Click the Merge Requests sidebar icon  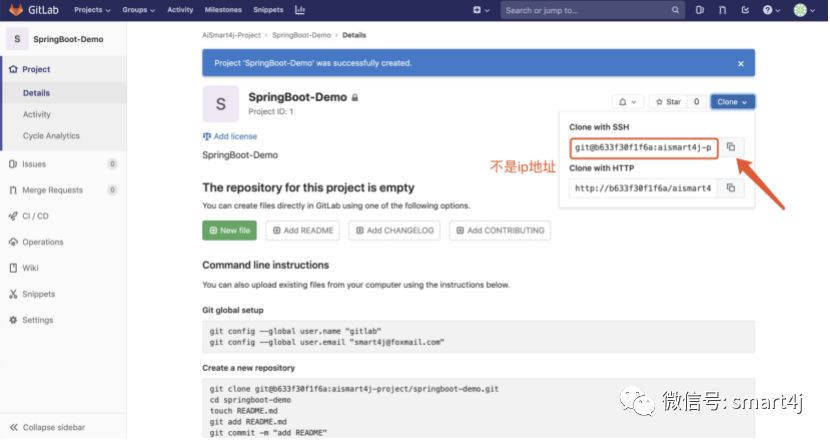(13, 190)
